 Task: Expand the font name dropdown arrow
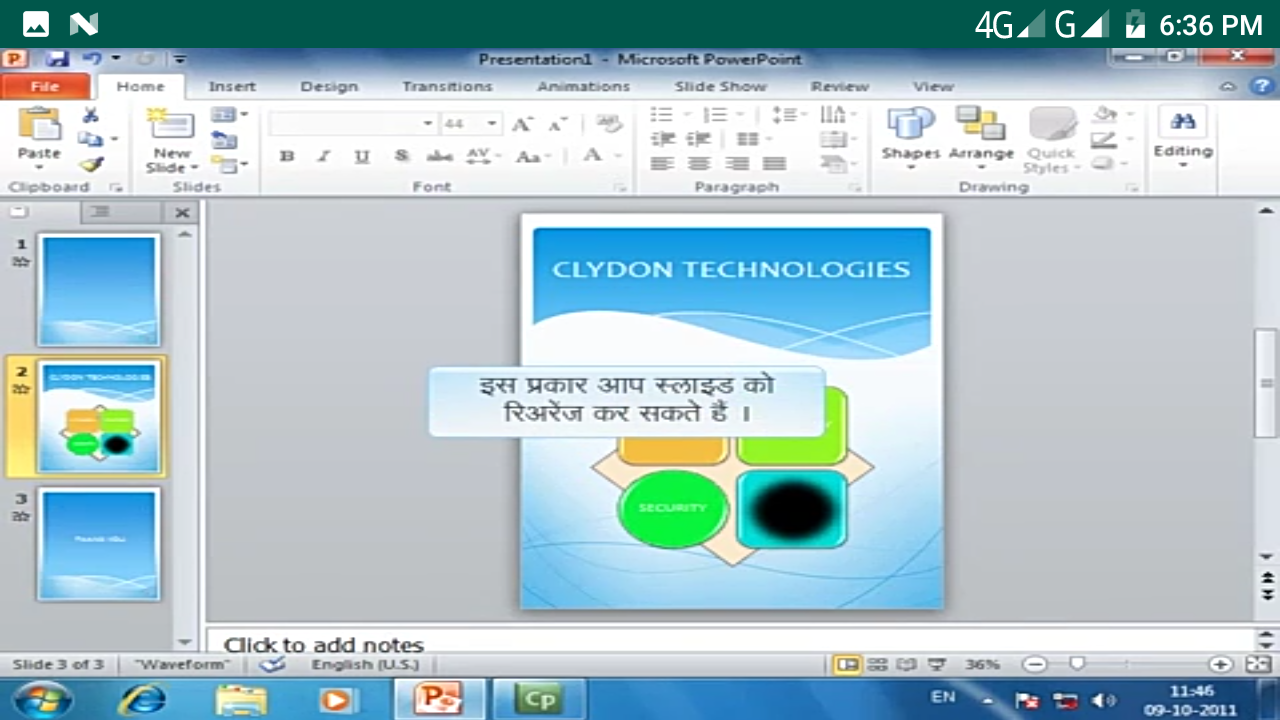click(428, 124)
